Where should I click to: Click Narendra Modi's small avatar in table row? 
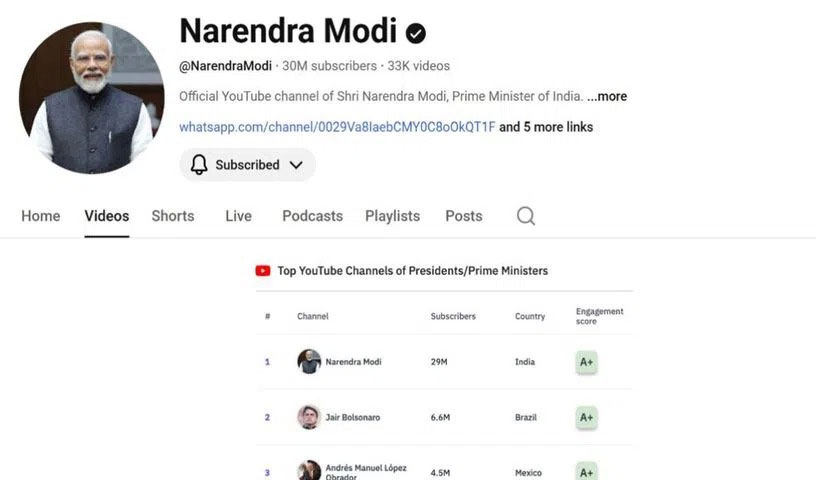pos(309,361)
